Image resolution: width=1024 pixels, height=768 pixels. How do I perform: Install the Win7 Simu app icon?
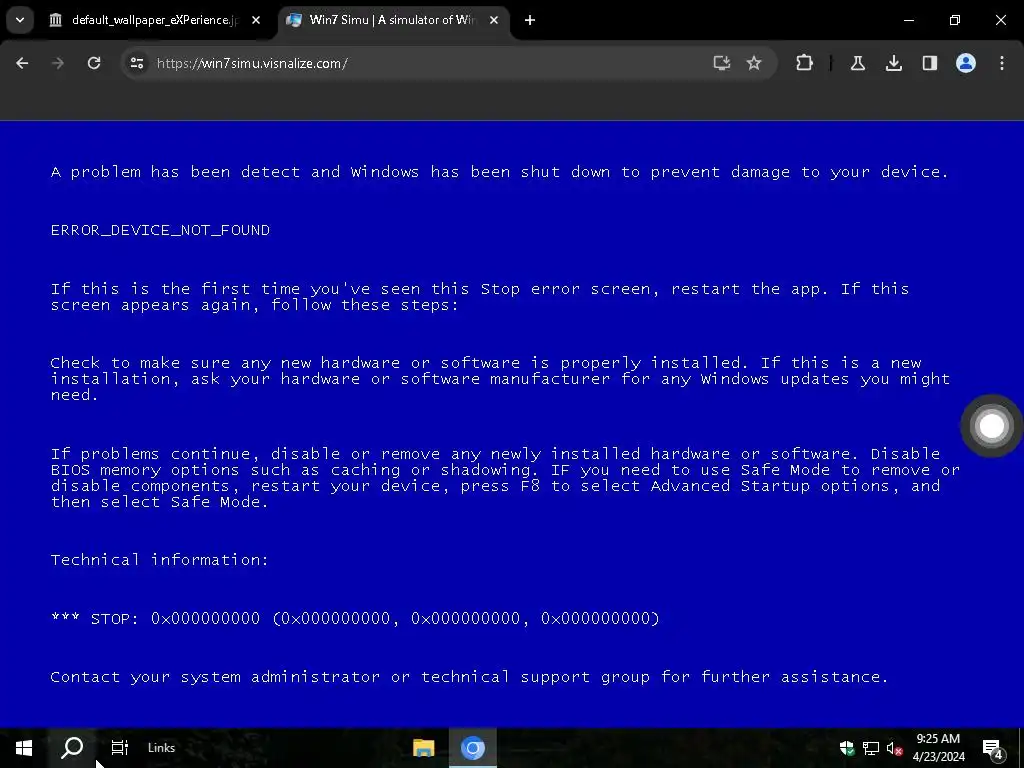722,63
